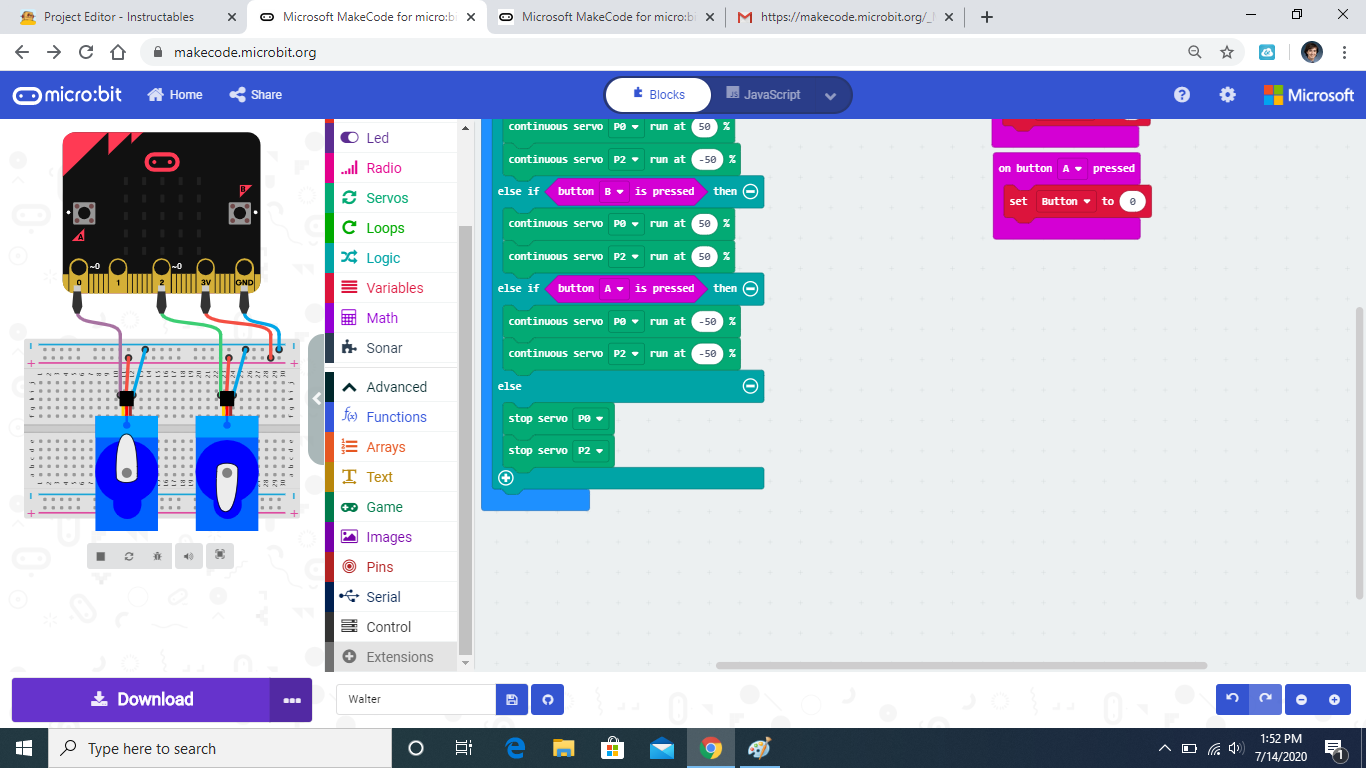1366x768 pixels.
Task: Go to the MakeCode Home page
Action: point(175,95)
